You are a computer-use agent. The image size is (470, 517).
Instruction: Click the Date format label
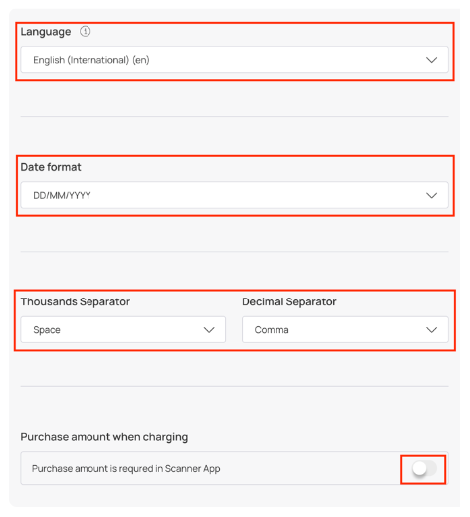click(x=51, y=167)
